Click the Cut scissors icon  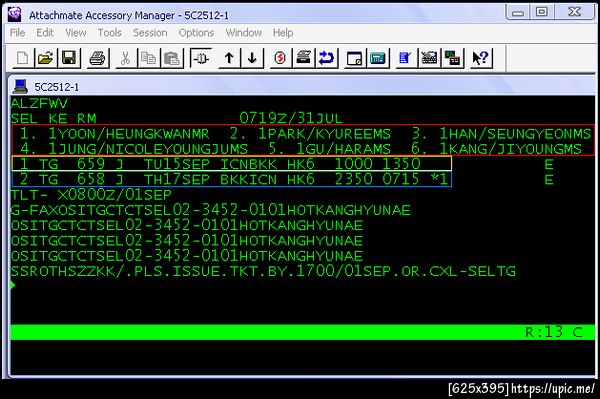click(125, 59)
